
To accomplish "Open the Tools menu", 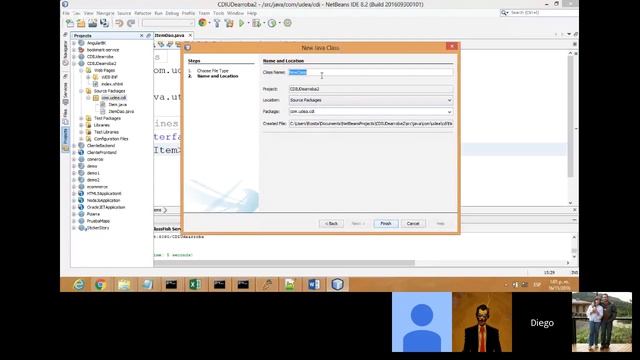I will pos(218,13).
